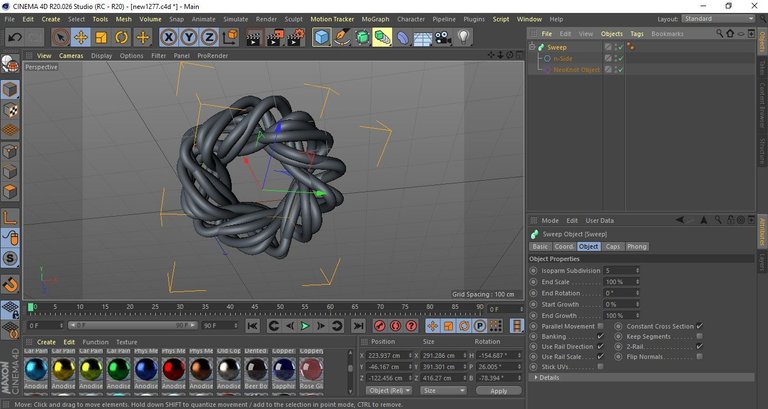The image size is (768, 409).
Task: Click Go to Start playback button
Action: coord(253,326)
